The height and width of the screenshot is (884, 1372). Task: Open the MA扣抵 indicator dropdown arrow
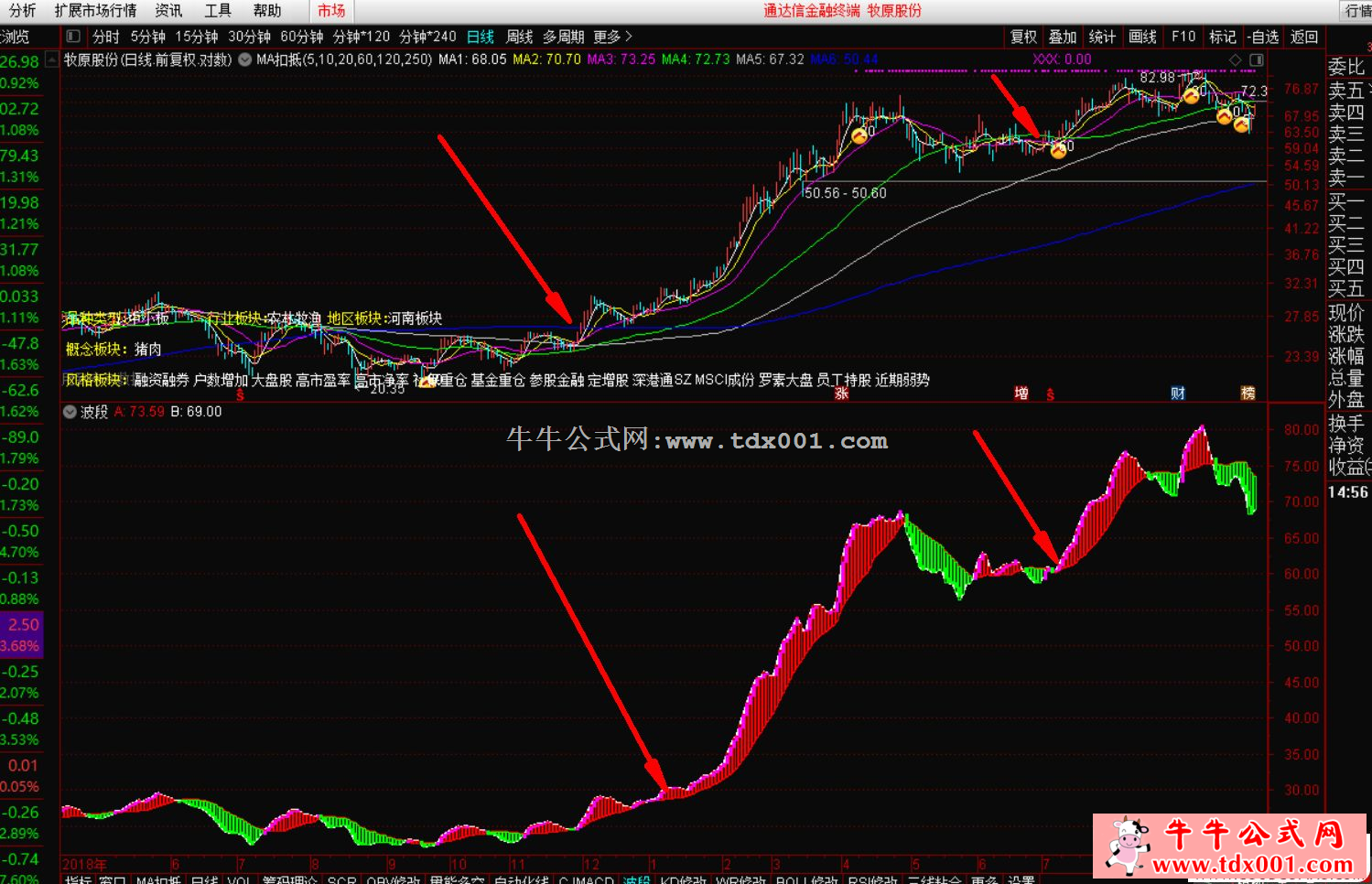point(245,59)
